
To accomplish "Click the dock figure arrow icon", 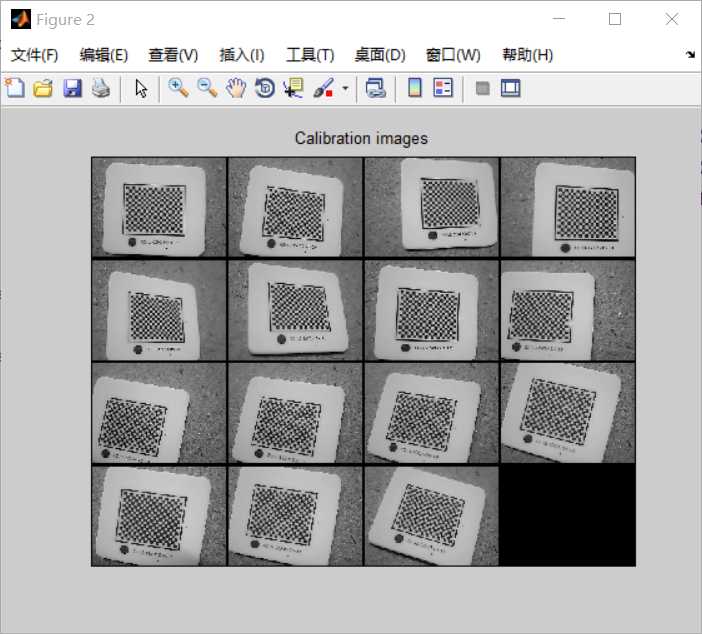I will (x=690, y=55).
